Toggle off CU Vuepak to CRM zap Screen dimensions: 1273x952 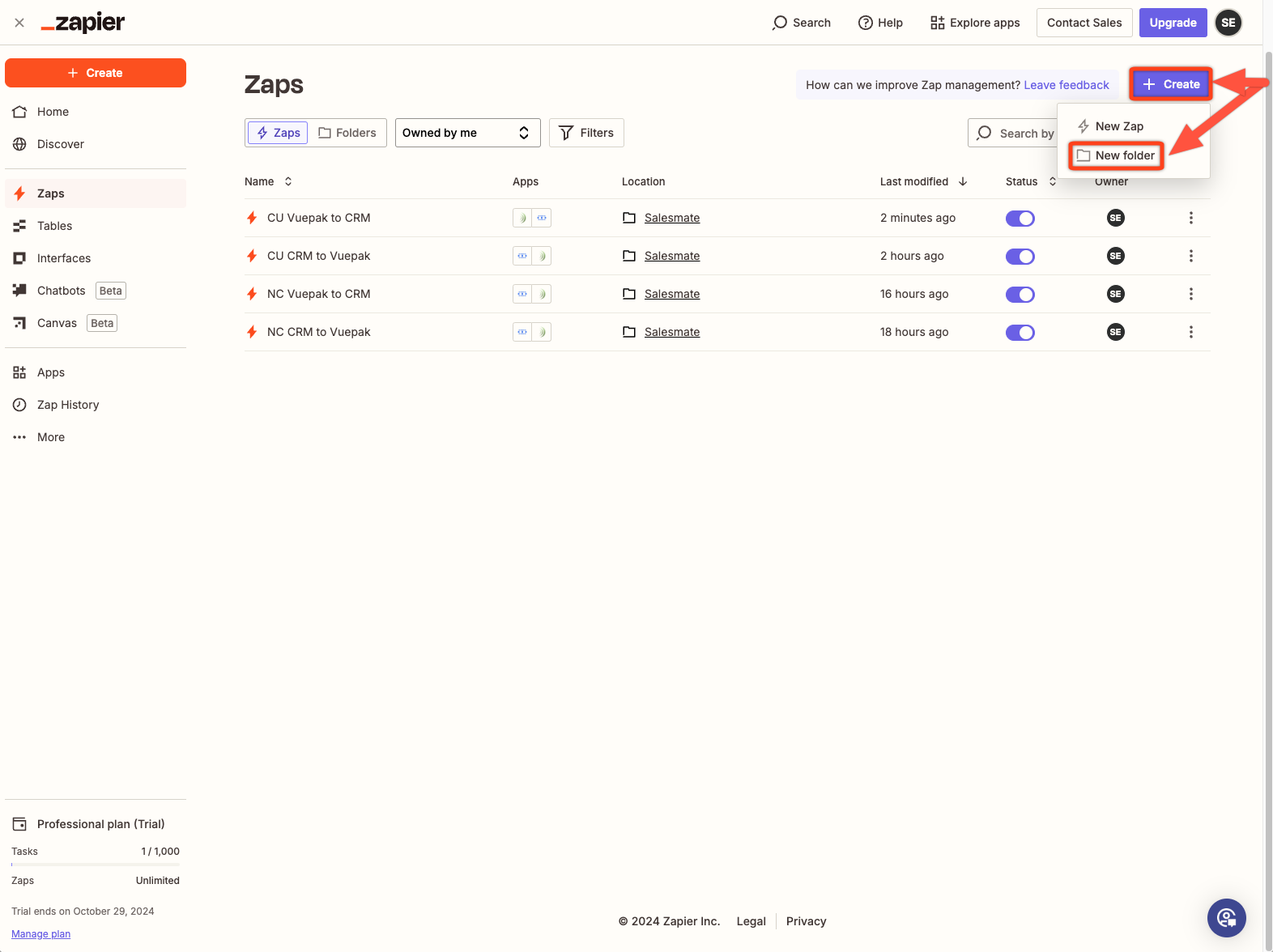coord(1020,219)
